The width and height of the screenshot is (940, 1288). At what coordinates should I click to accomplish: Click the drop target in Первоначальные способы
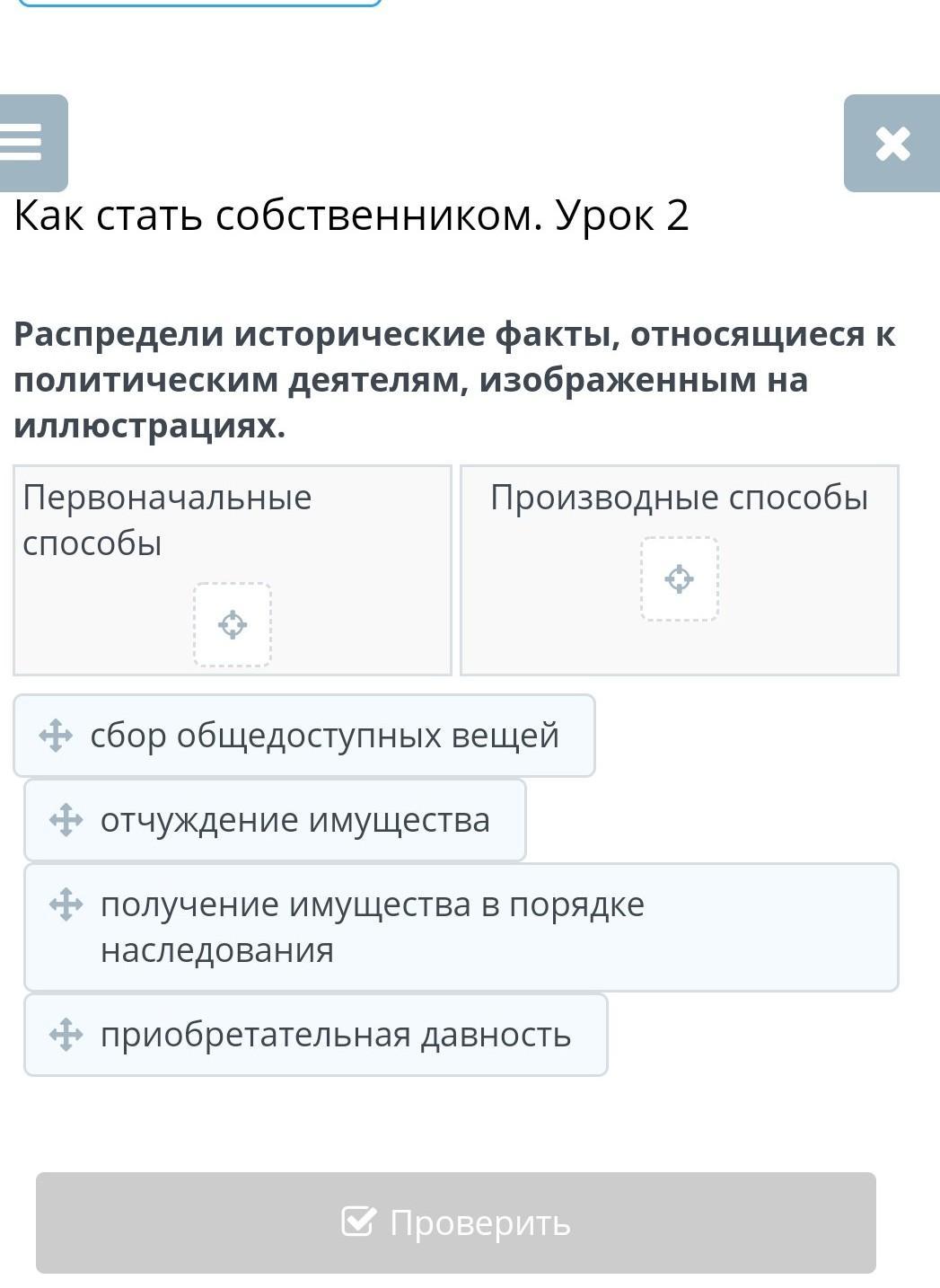coord(233,624)
